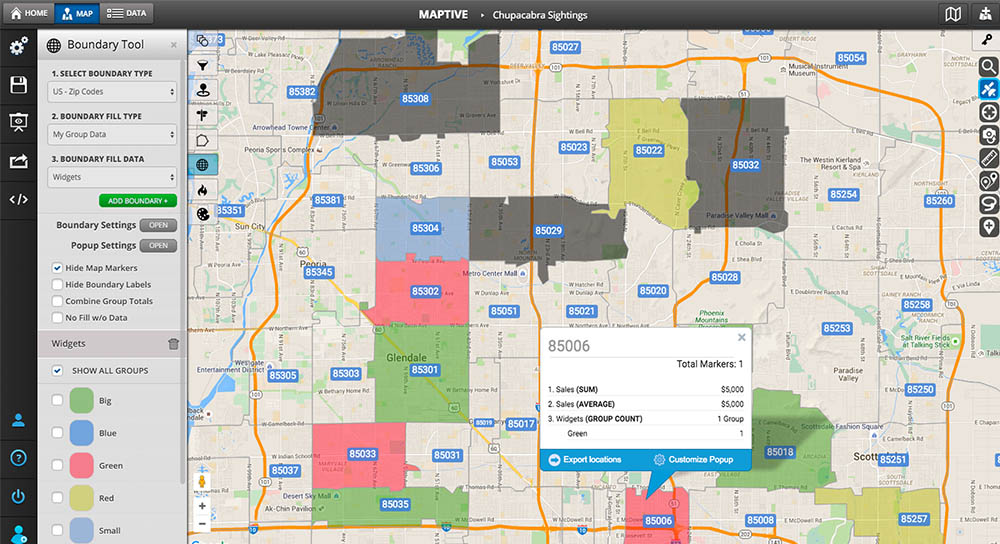
Task: Select the polygon drawing tool
Action: tap(203, 140)
